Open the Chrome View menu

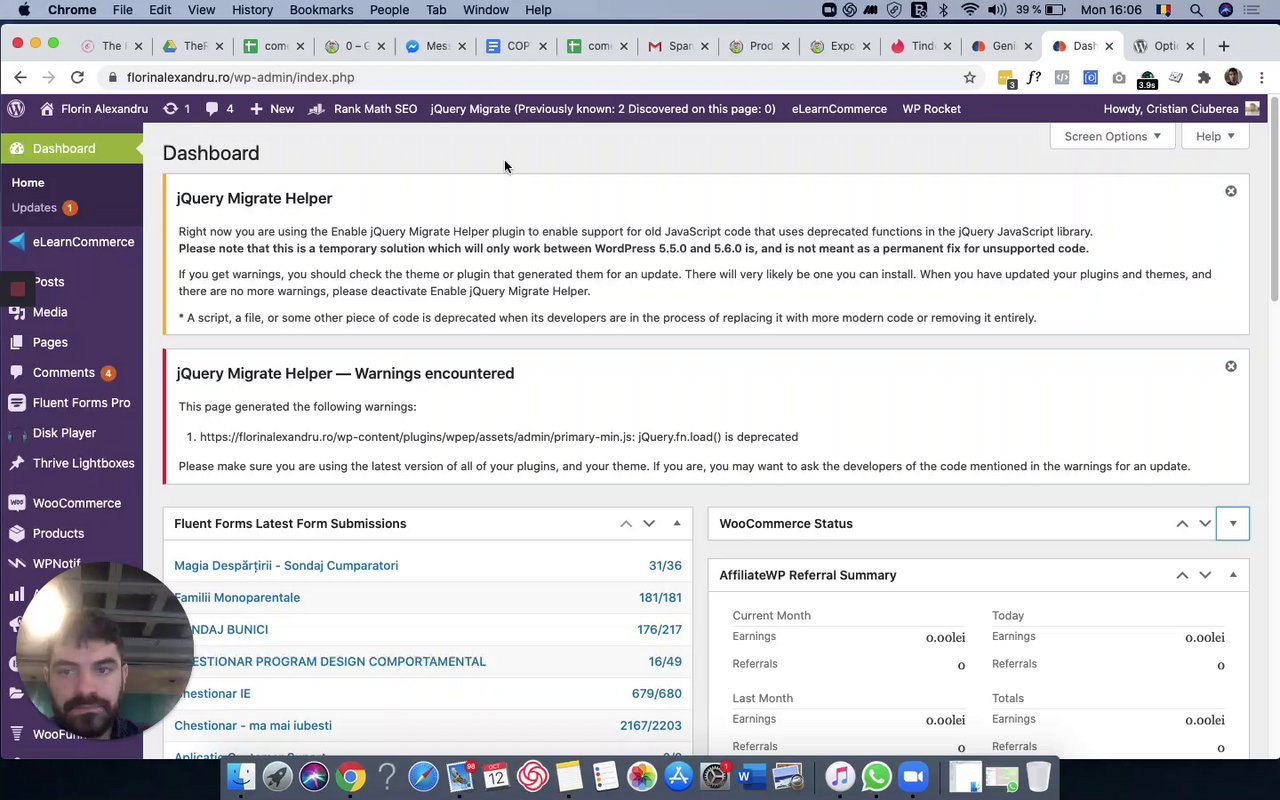(201, 10)
